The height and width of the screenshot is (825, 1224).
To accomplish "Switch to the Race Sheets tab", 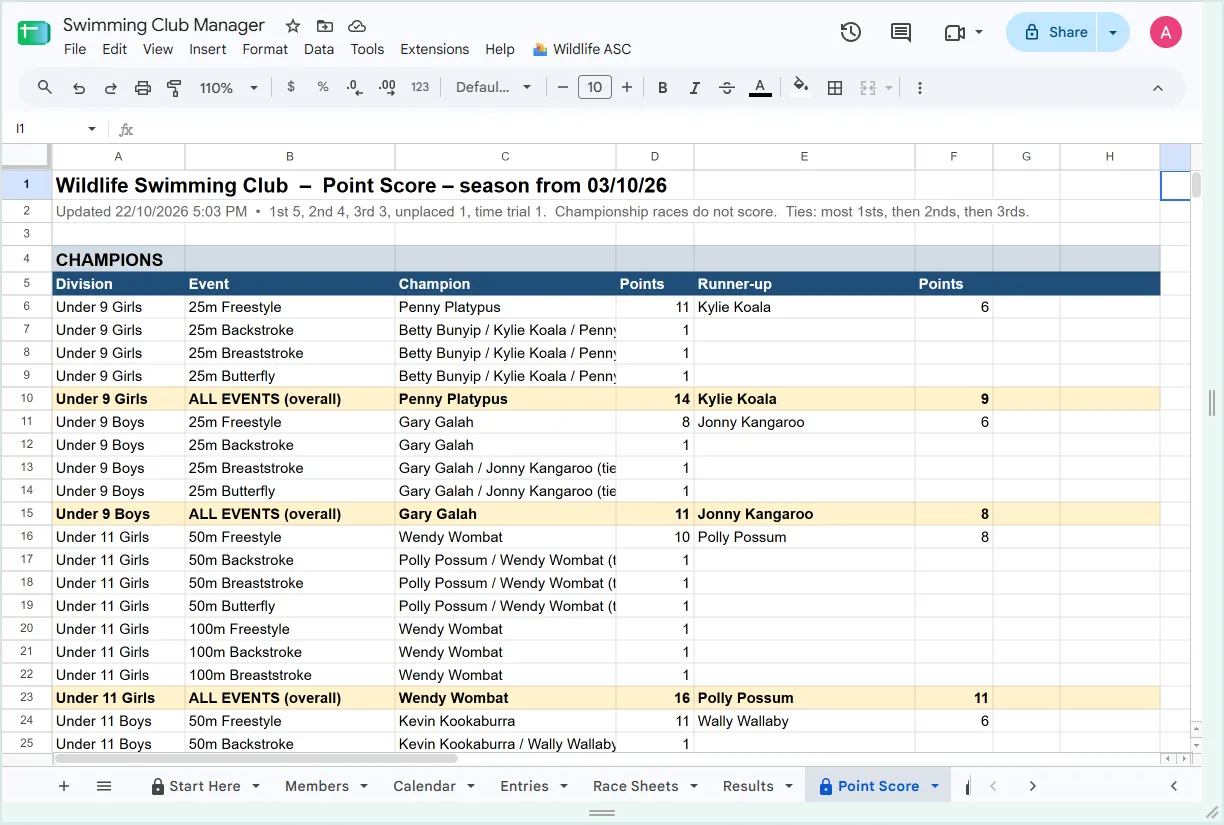I will click(x=636, y=786).
